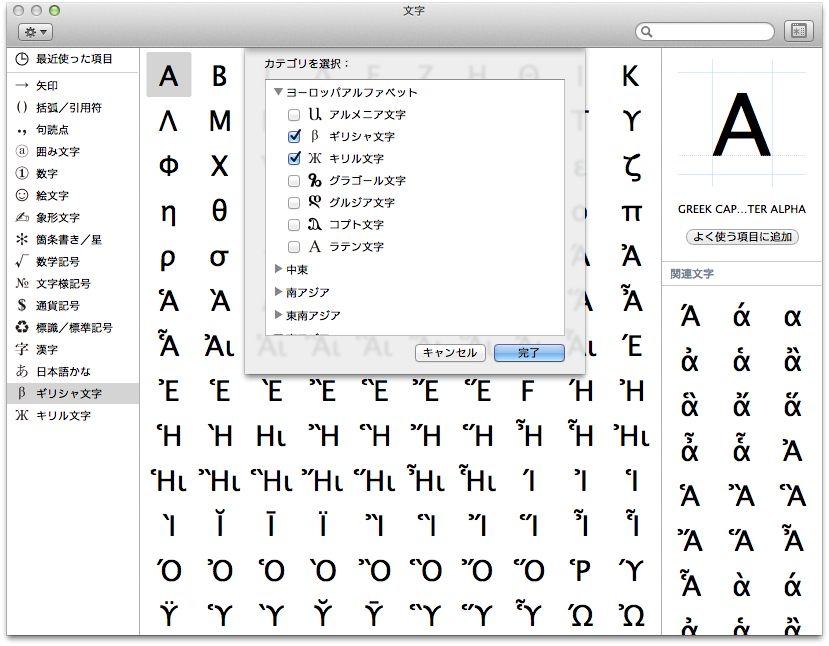Screen dimensions: 829x646
Task: Open the gear action menu dropdown
Action: (35, 32)
